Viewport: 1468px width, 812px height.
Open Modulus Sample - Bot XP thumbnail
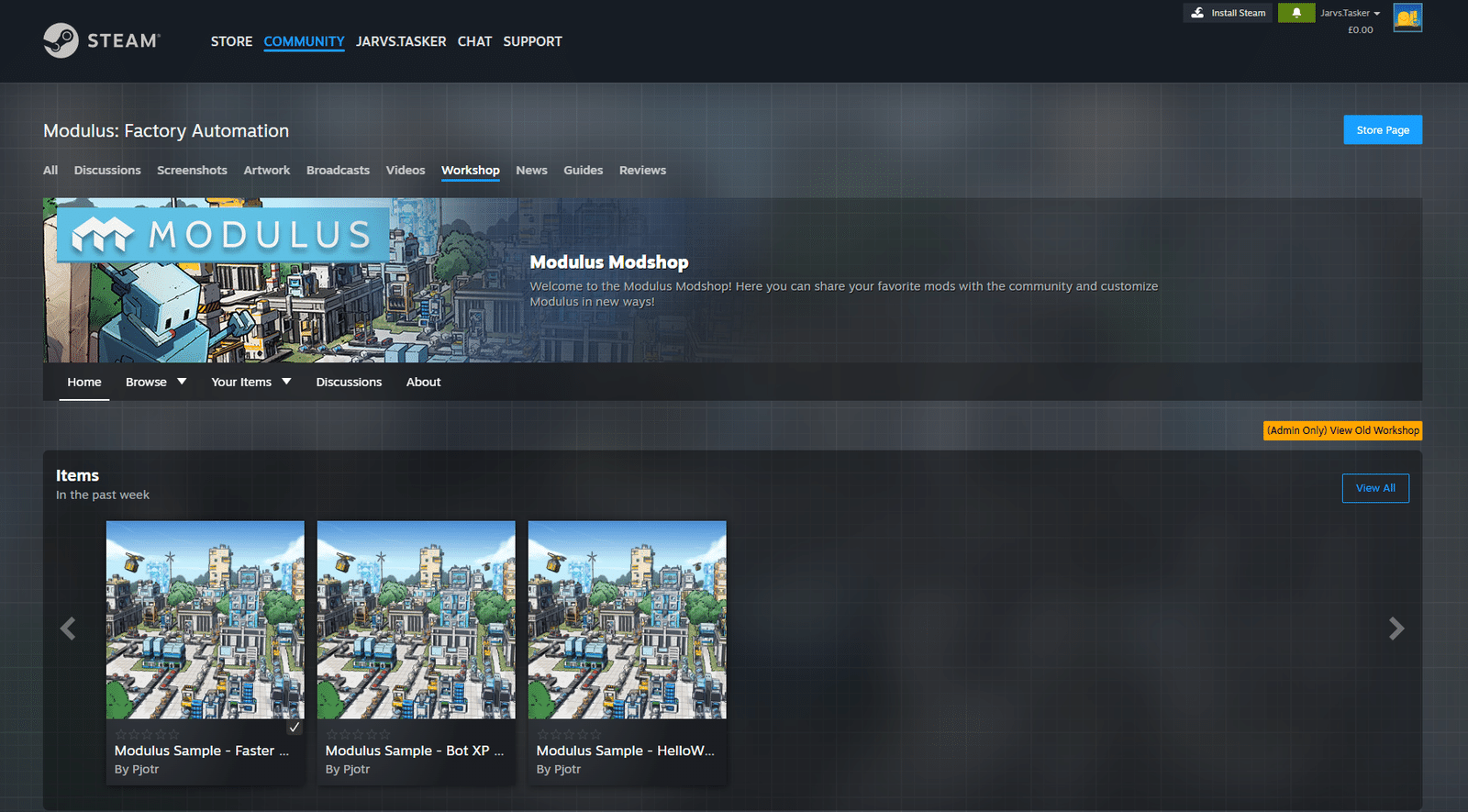[417, 620]
